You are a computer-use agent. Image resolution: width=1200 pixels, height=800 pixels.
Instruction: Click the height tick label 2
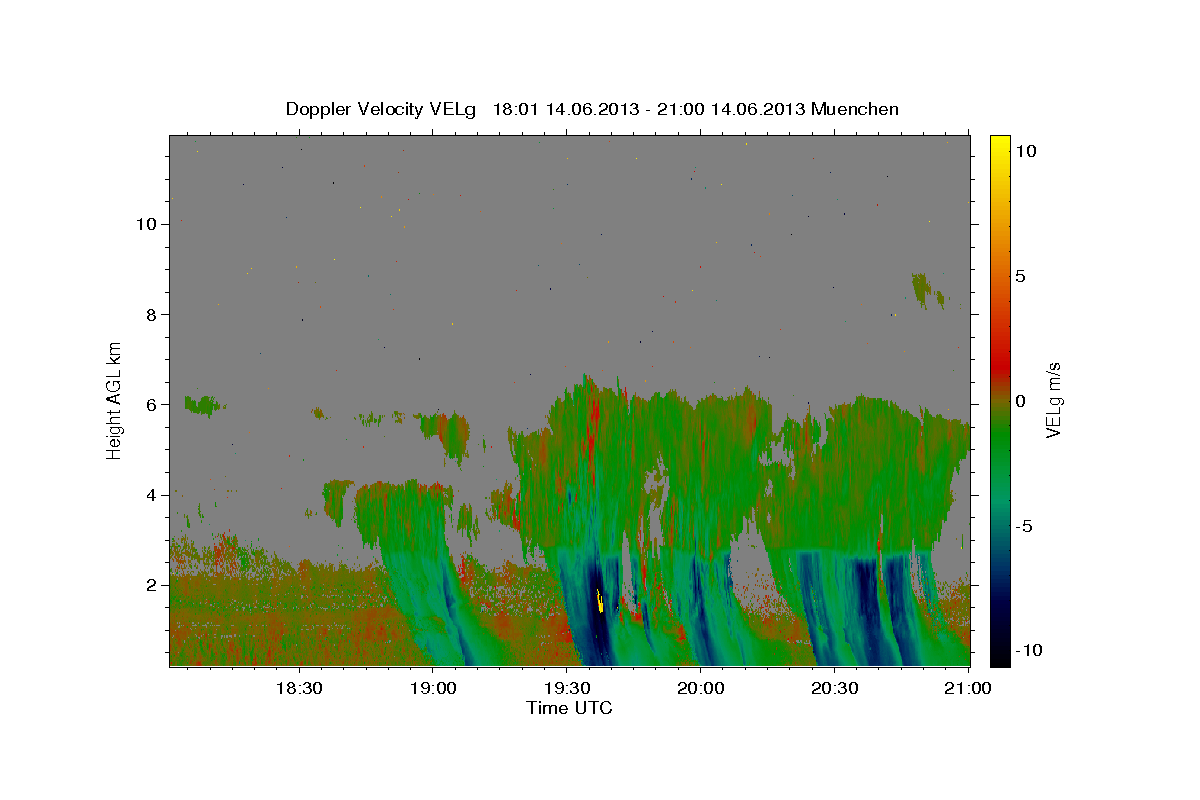click(153, 585)
